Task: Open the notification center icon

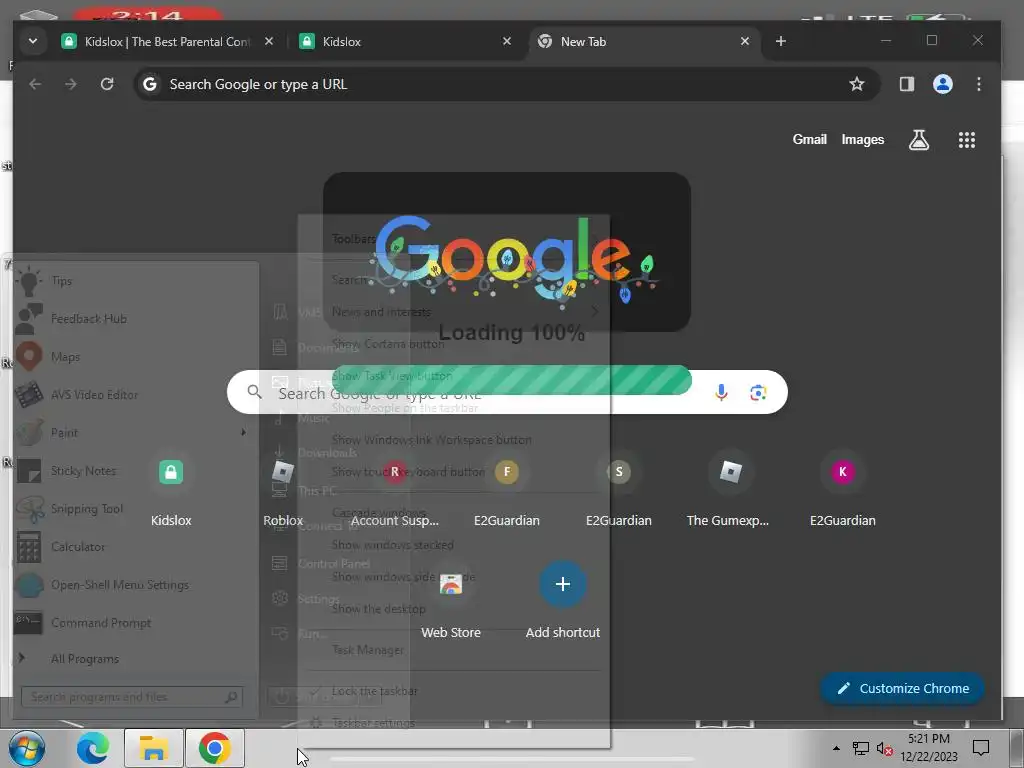Action: (x=980, y=748)
